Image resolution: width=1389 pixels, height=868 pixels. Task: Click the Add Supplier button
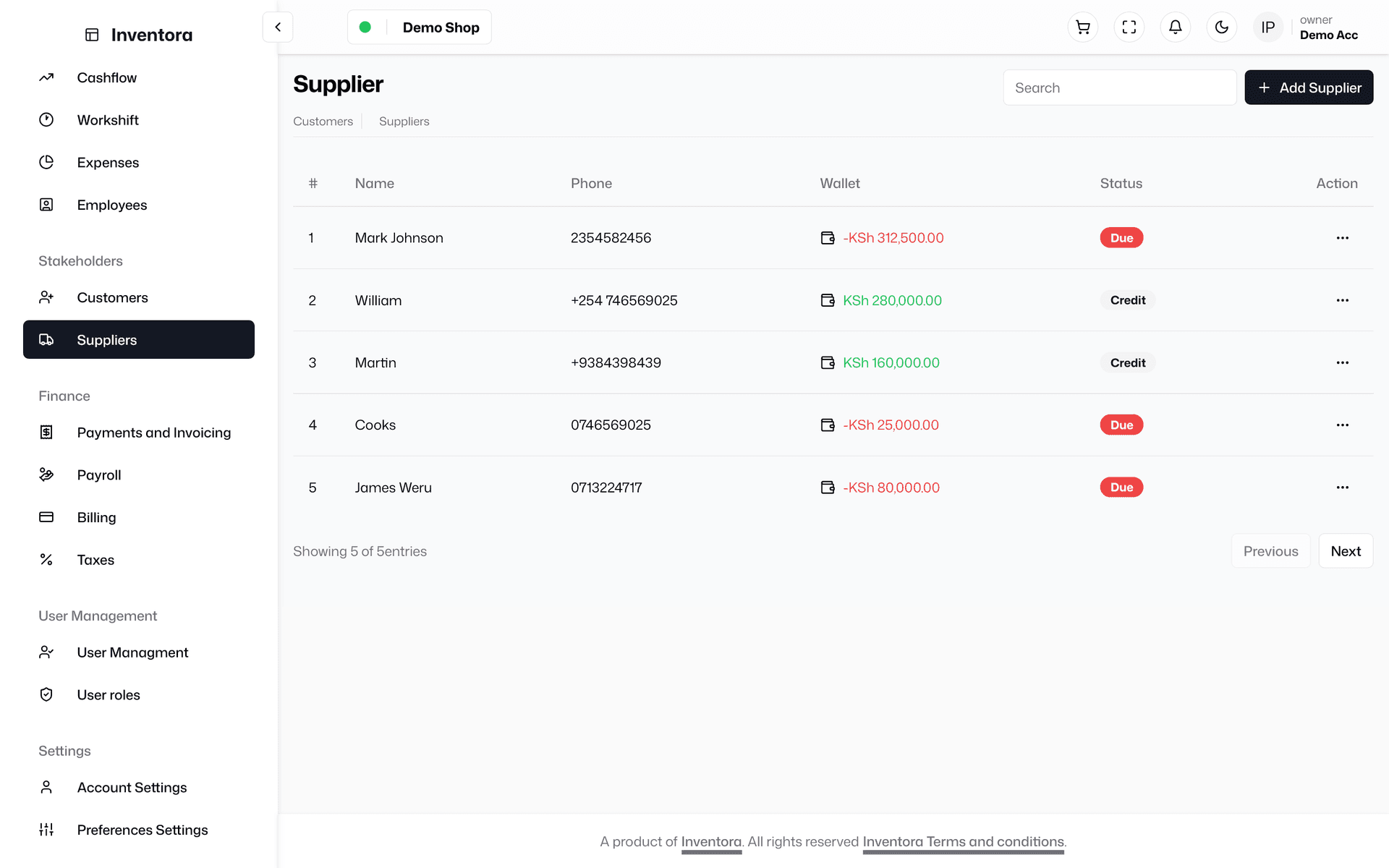(1309, 88)
